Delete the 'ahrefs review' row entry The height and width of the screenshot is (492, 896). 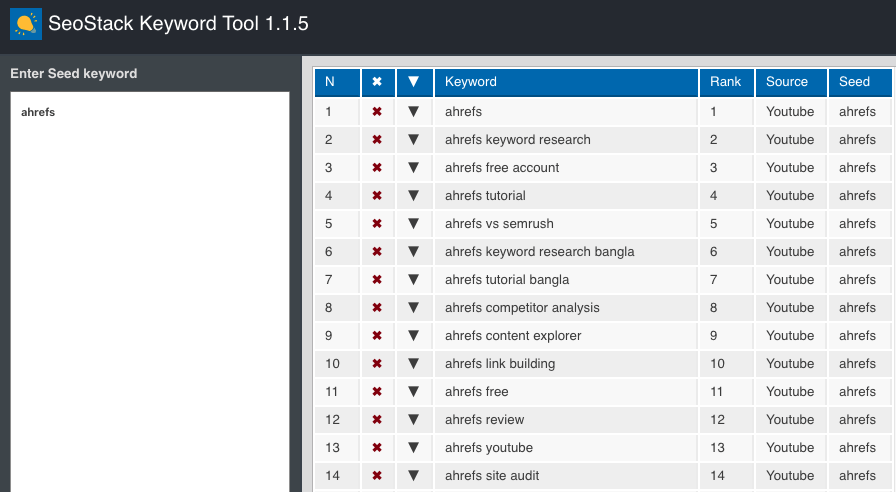coord(377,420)
